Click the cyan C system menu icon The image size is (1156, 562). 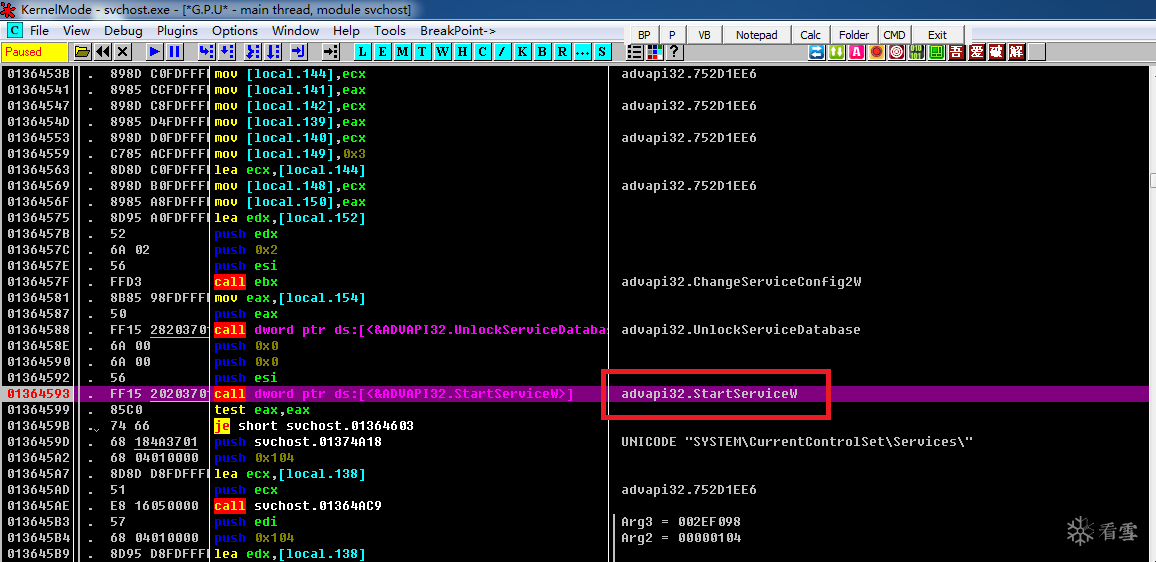tap(15, 30)
